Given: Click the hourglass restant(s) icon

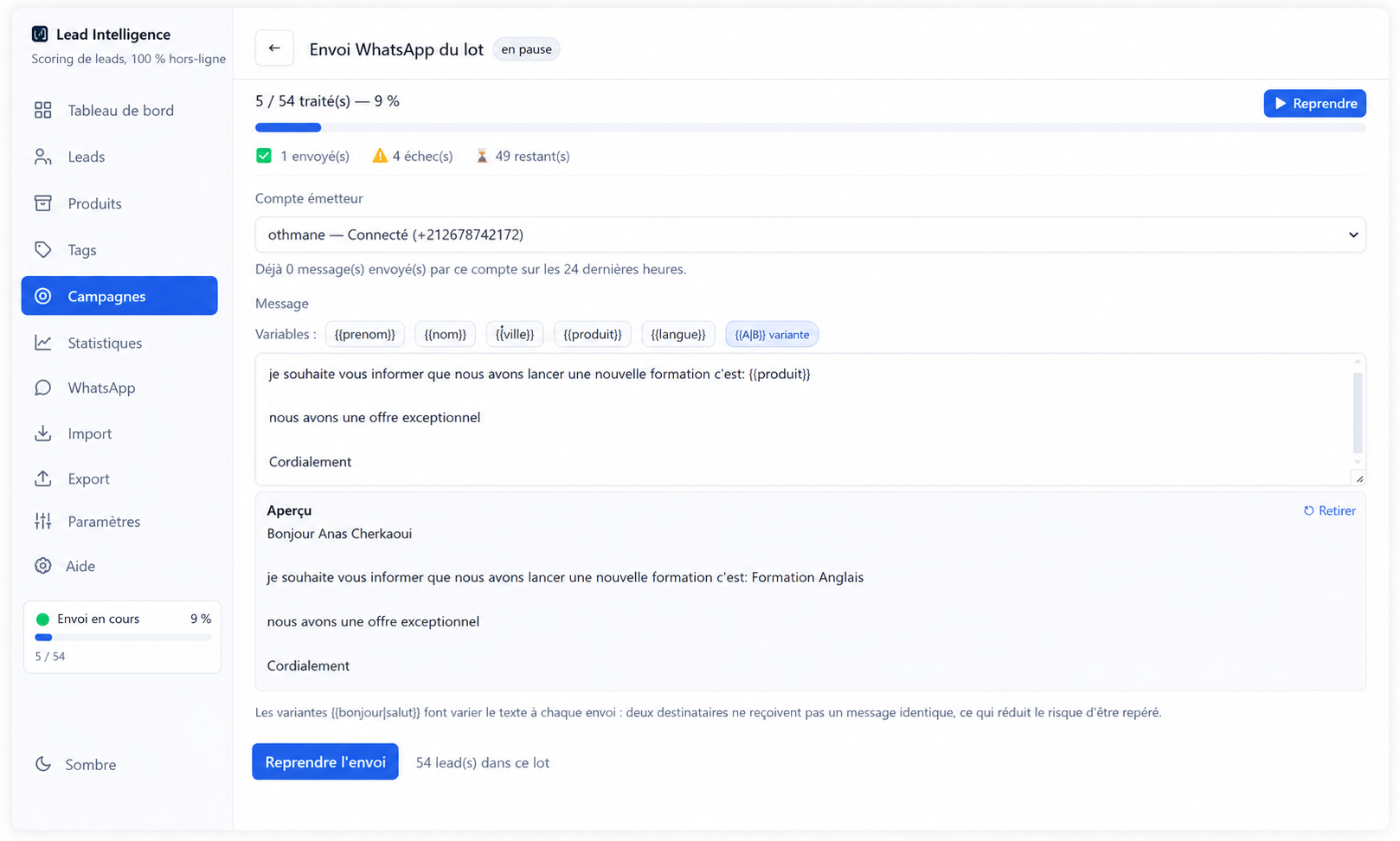Looking at the screenshot, I should click(482, 156).
